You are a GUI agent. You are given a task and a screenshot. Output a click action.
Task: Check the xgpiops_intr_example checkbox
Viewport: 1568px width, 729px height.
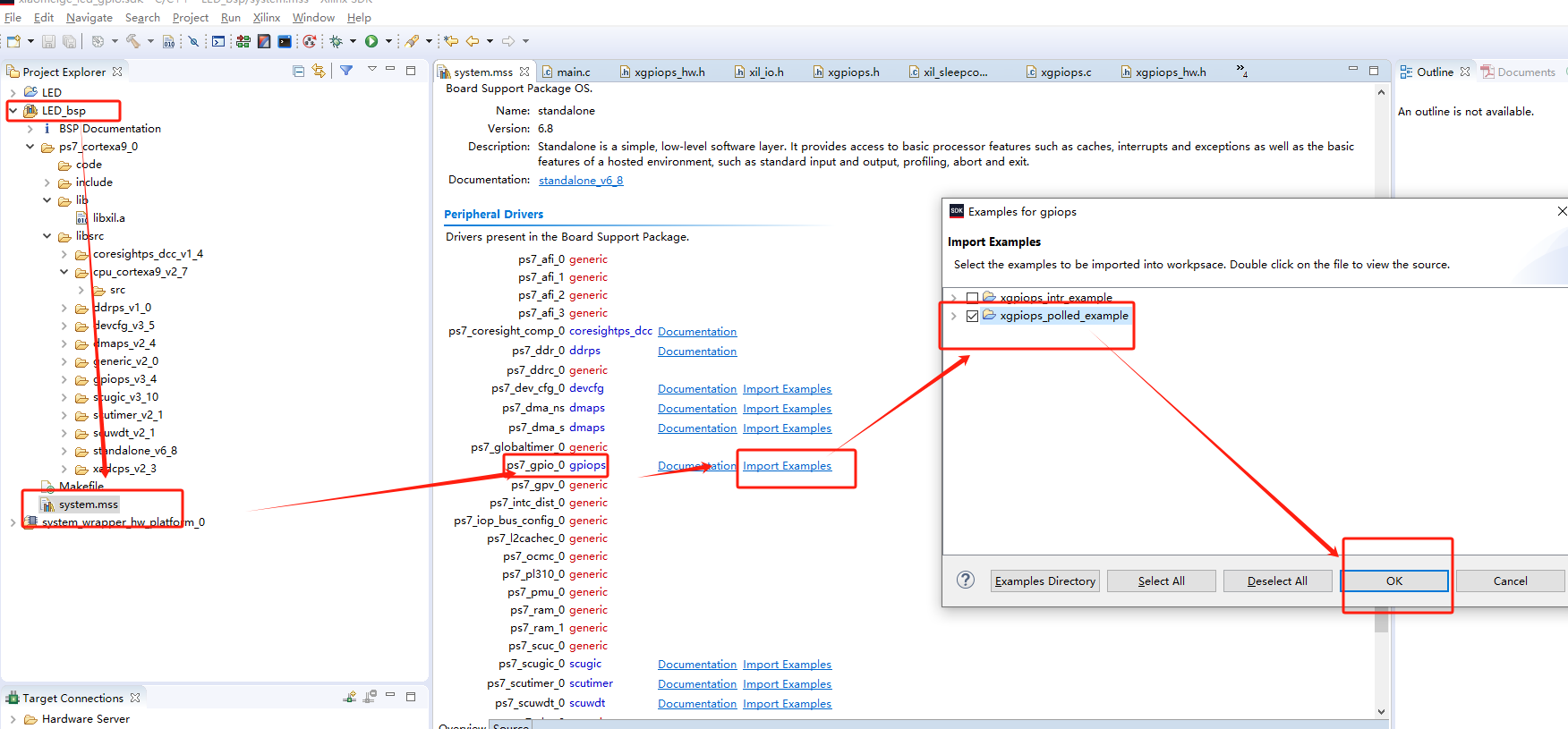972,298
